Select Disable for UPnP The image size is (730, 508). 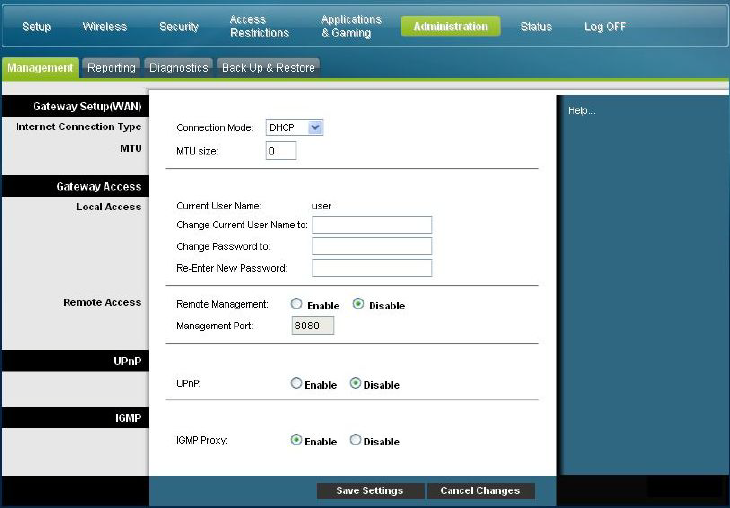pos(355,383)
